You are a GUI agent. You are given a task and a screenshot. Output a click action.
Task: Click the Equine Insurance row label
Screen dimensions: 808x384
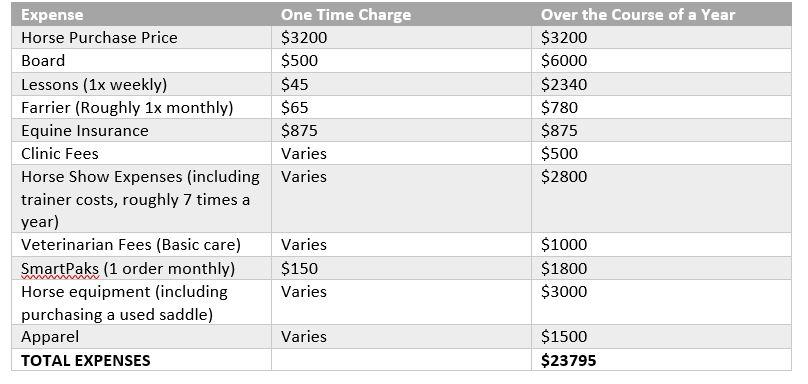[85, 130]
